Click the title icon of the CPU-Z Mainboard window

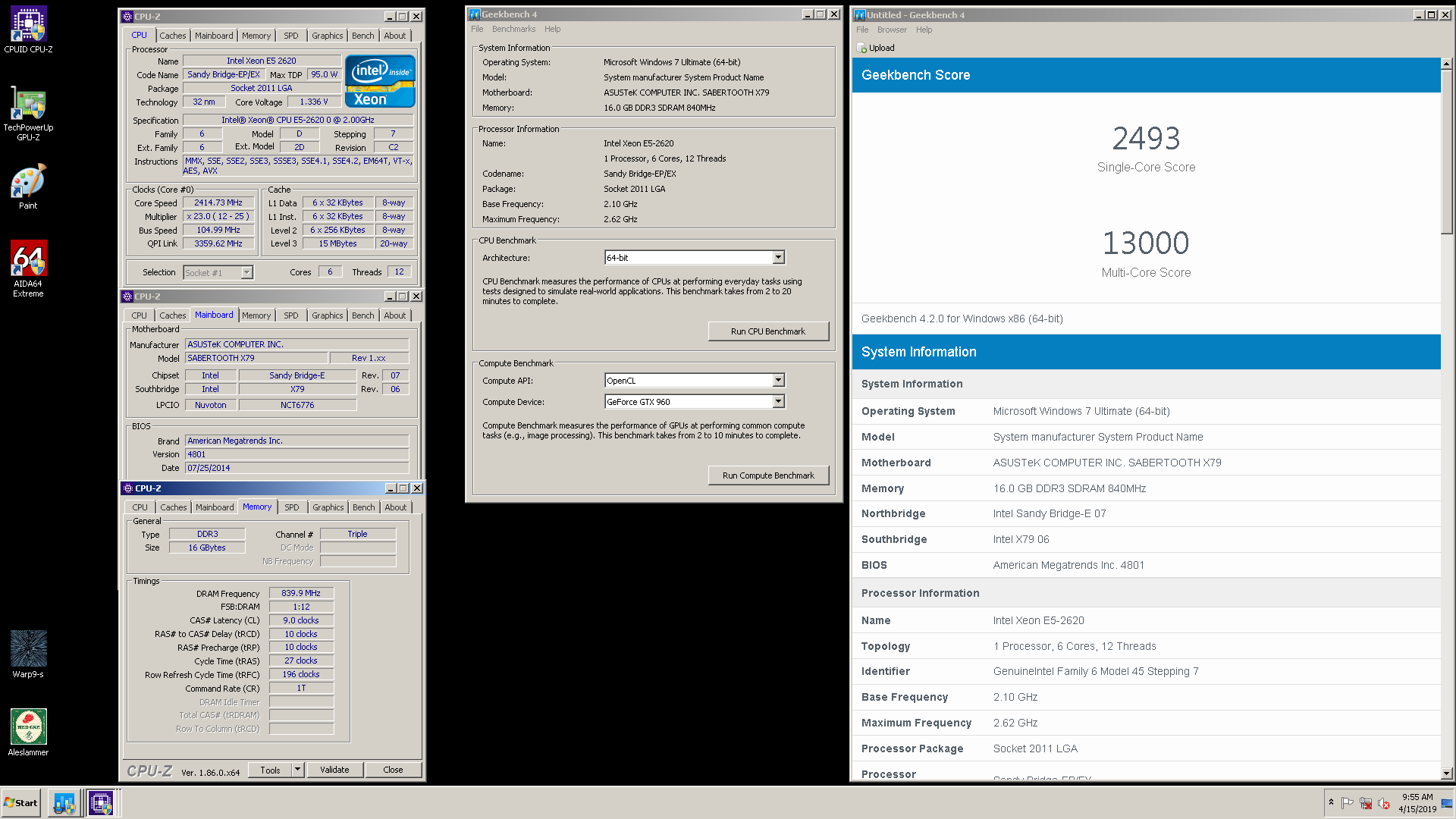[127, 297]
